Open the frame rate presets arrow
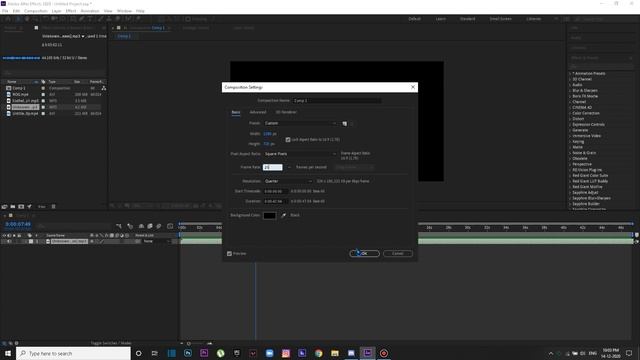640x360 pixels. tap(289, 167)
